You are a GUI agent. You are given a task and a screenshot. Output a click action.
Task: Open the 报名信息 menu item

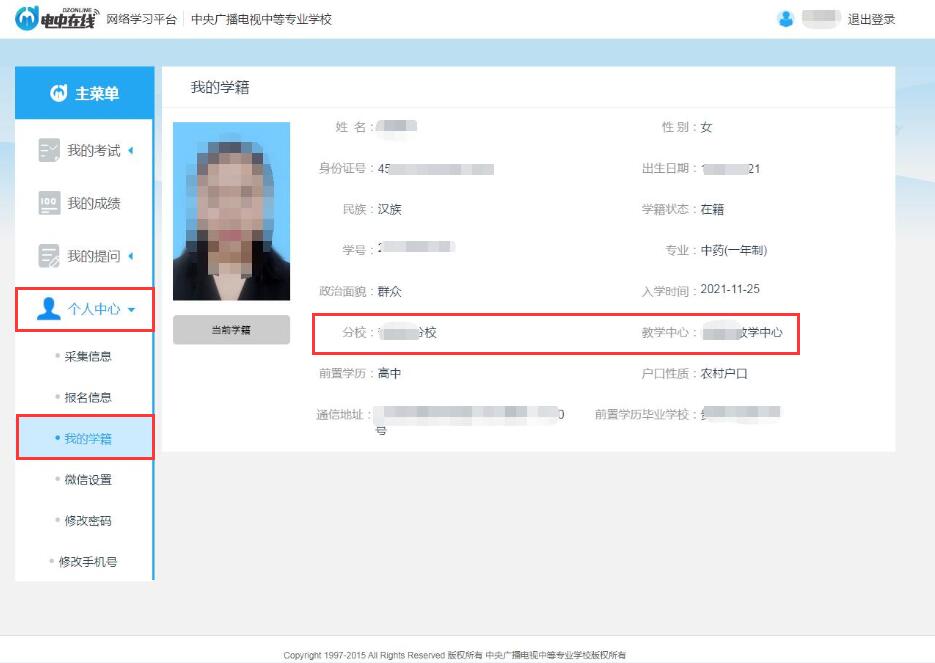point(88,396)
